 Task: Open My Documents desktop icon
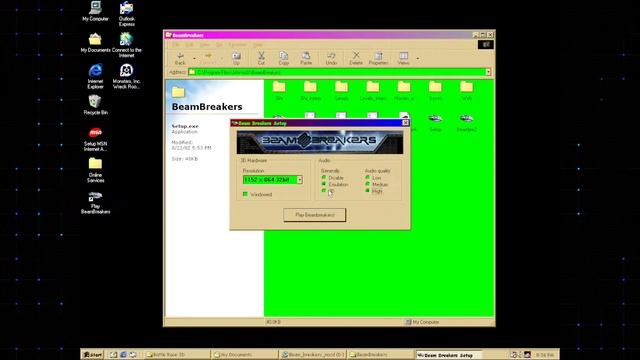(96, 43)
